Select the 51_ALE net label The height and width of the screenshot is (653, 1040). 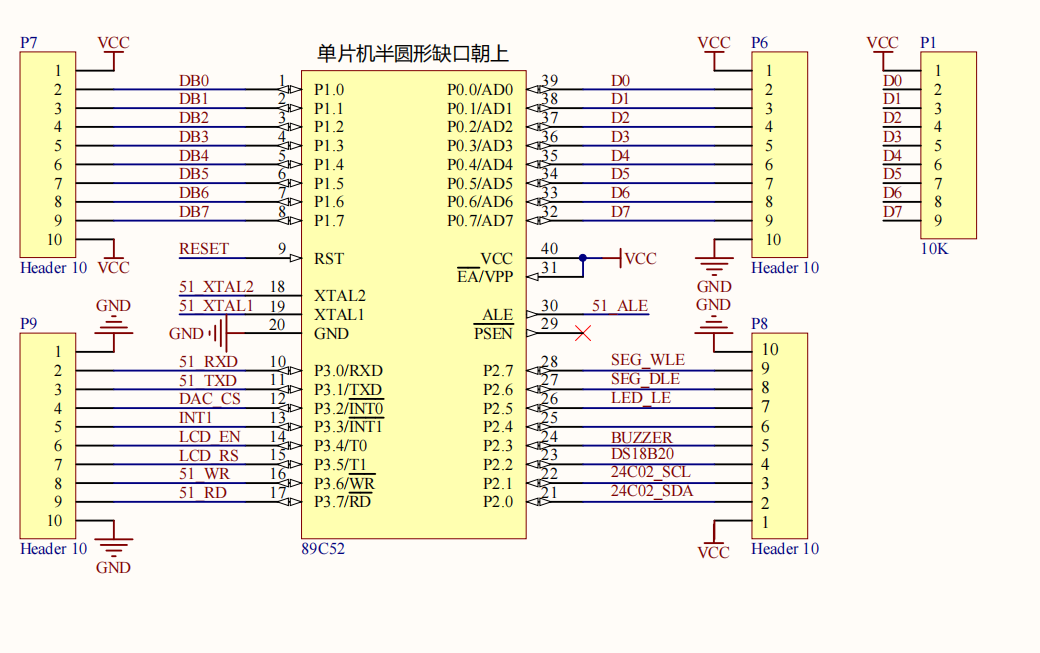tap(620, 306)
